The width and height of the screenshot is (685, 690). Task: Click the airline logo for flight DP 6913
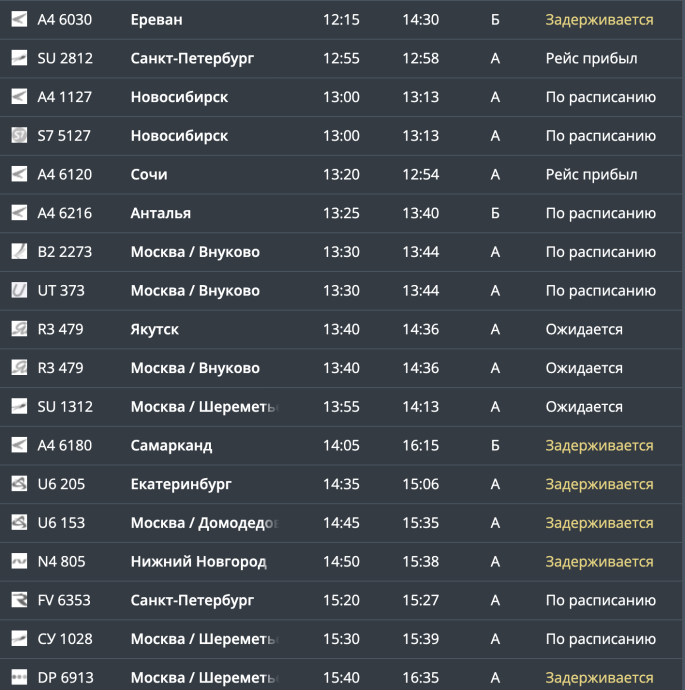[19, 678]
